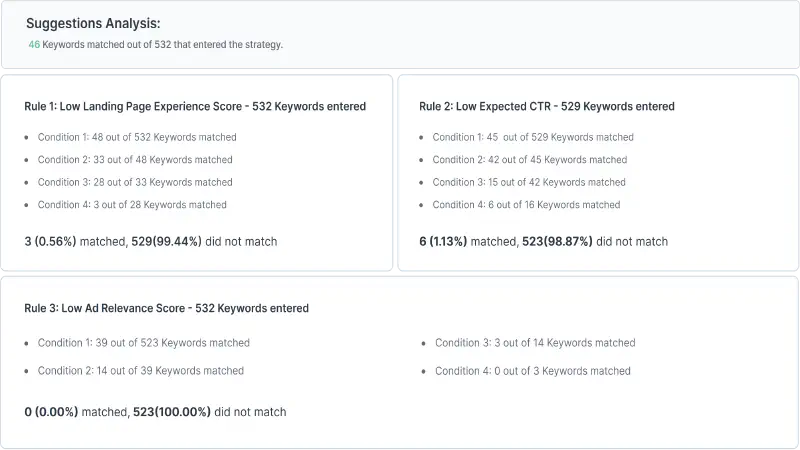Viewport: 800px width, 450px height.
Task: Open Rule 1 Low Landing Page Experience Score
Action: point(195,106)
